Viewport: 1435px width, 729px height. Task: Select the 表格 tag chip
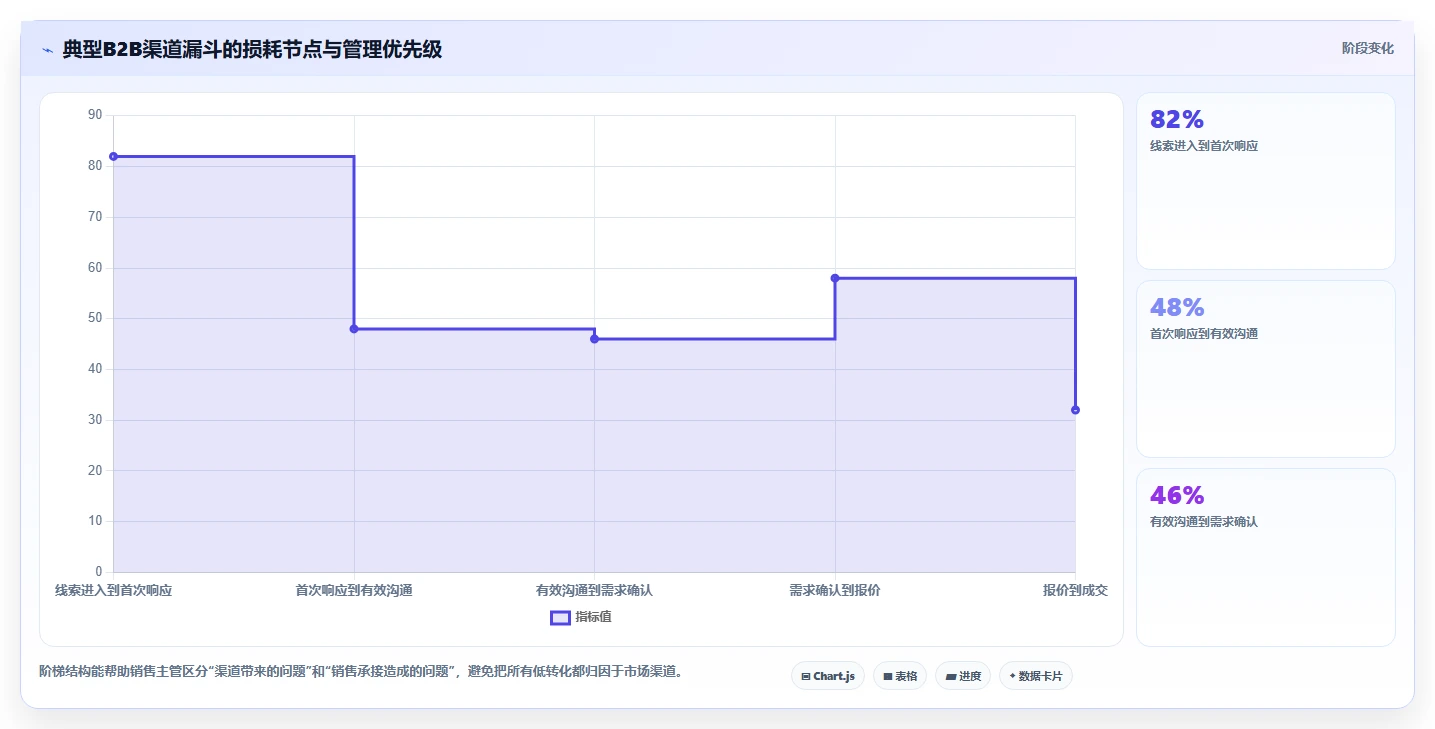click(900, 676)
